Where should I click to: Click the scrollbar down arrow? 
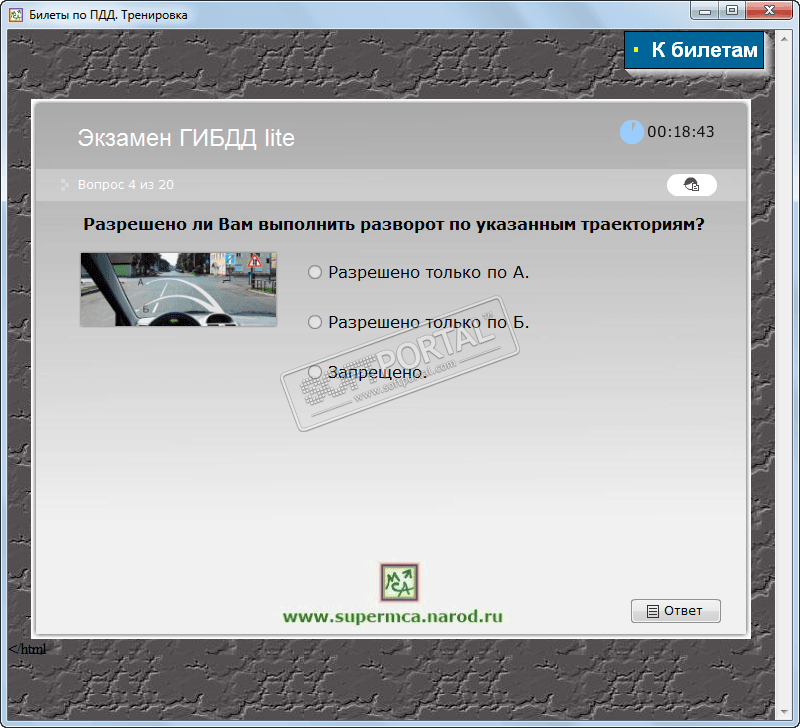click(784, 712)
